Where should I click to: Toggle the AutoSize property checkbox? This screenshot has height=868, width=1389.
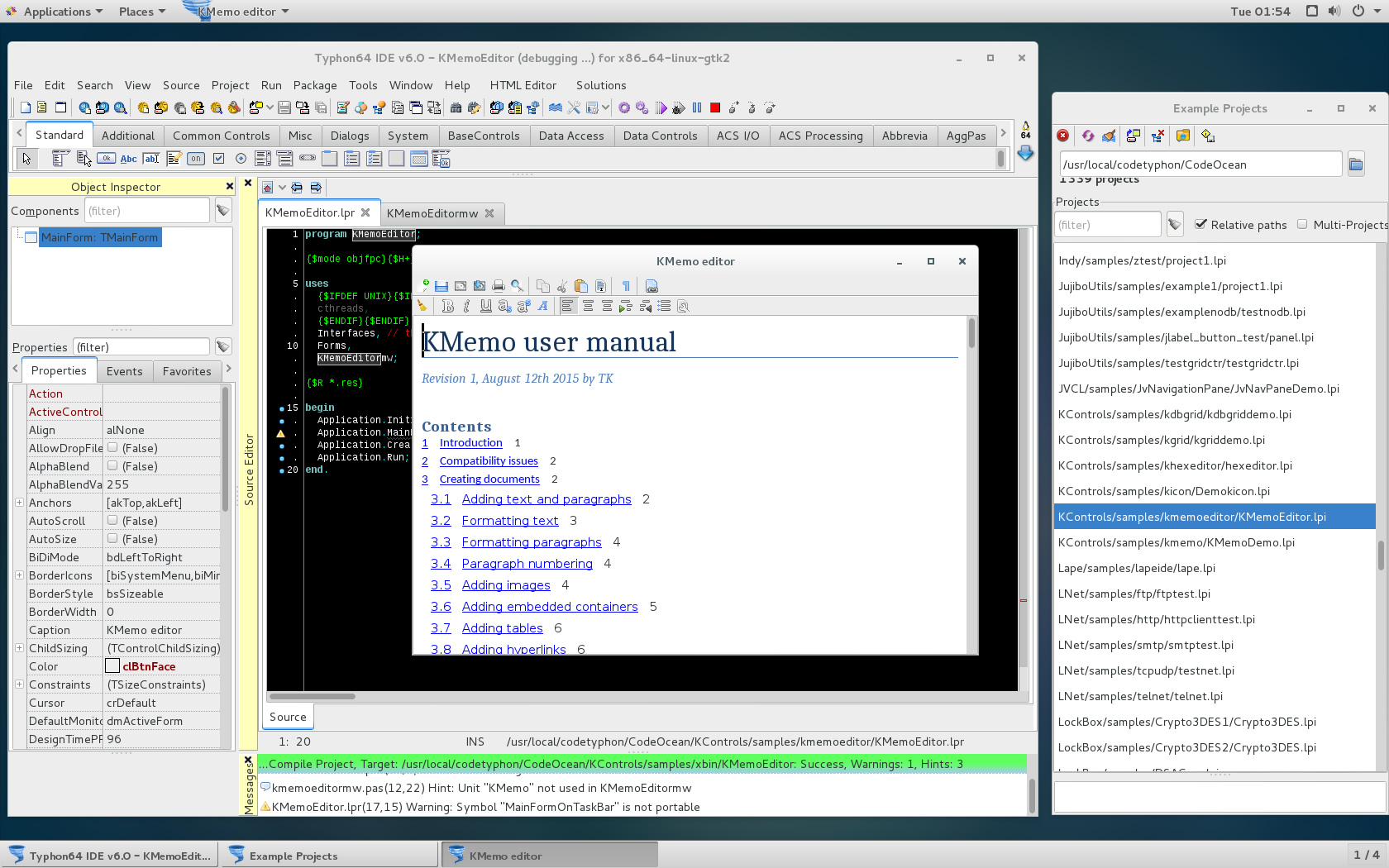pos(112,538)
